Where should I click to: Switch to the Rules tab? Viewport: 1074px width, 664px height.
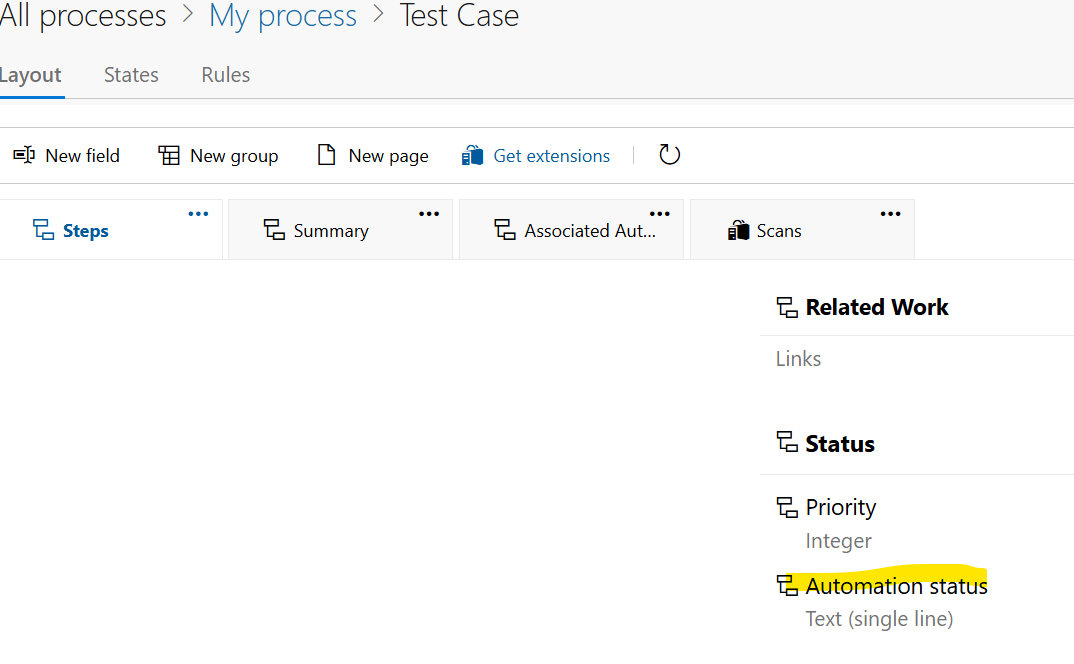coord(225,74)
